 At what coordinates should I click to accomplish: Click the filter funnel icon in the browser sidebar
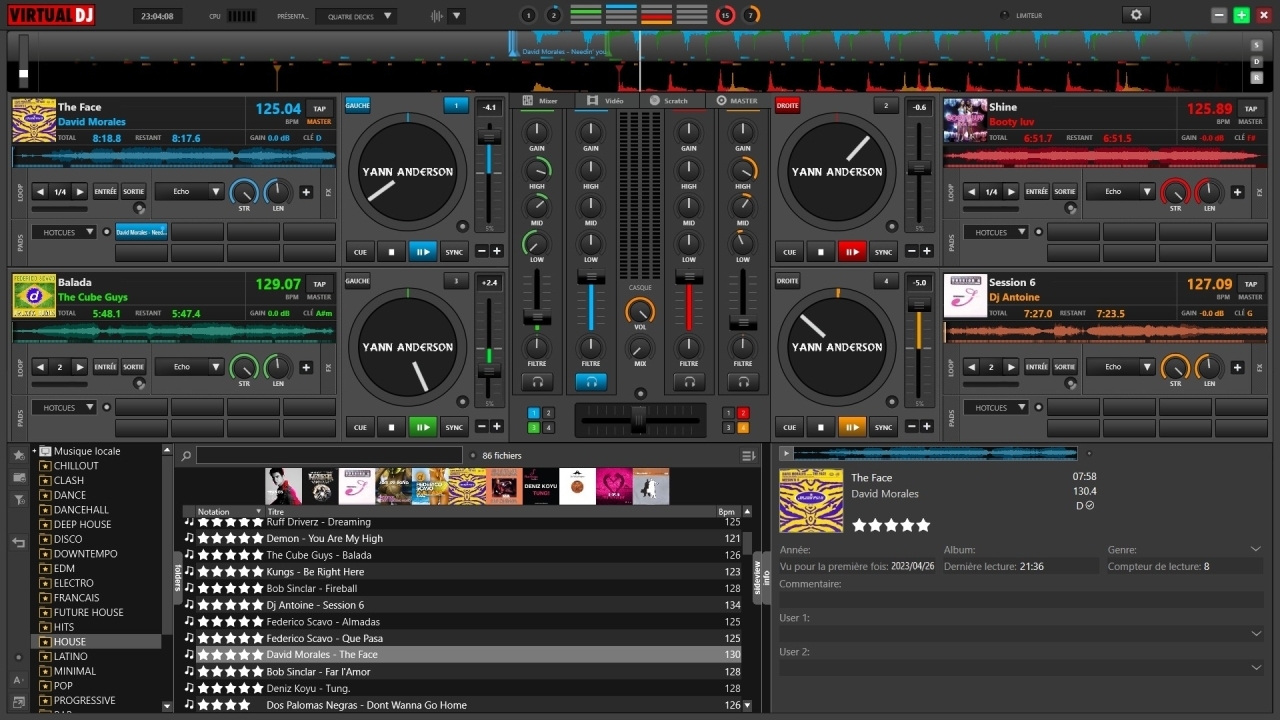[x=18, y=499]
